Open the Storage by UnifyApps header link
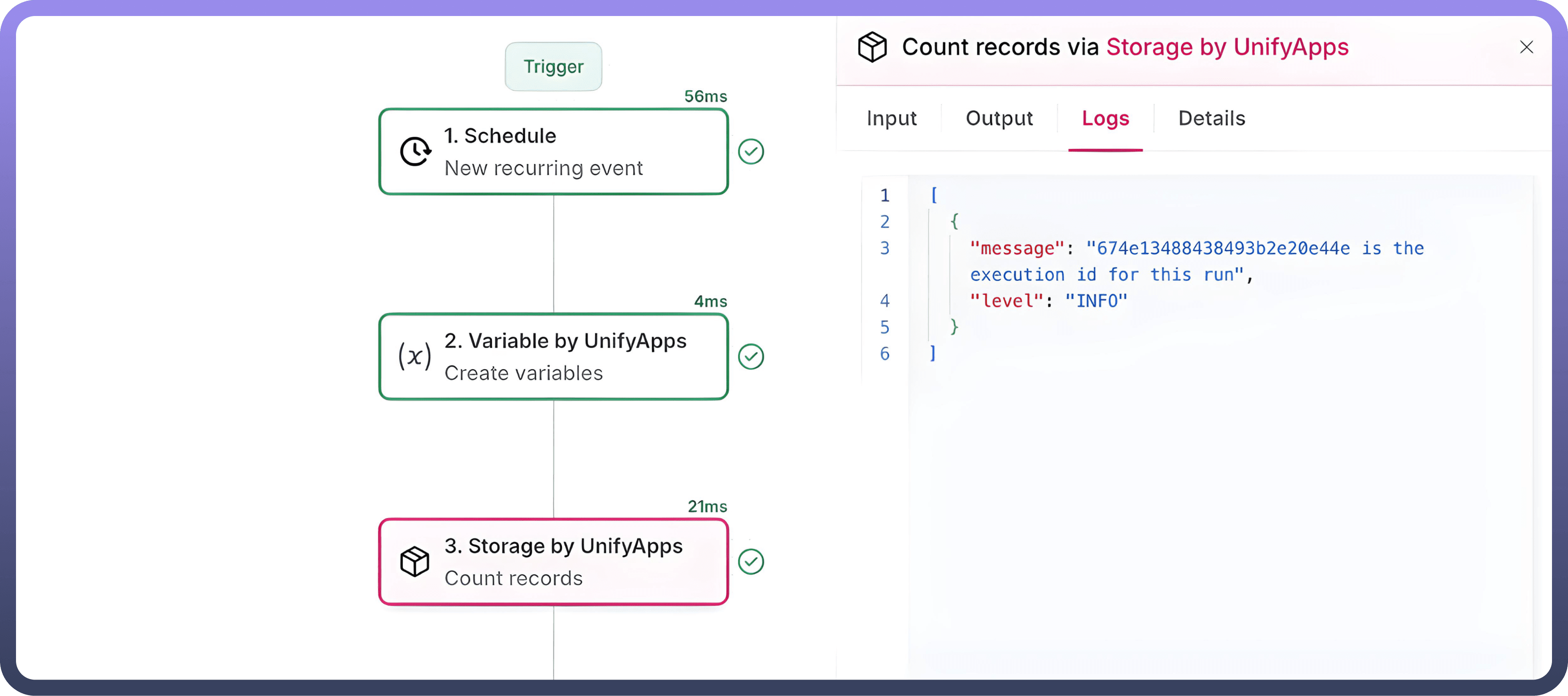The width and height of the screenshot is (1568, 696). 1226,47
